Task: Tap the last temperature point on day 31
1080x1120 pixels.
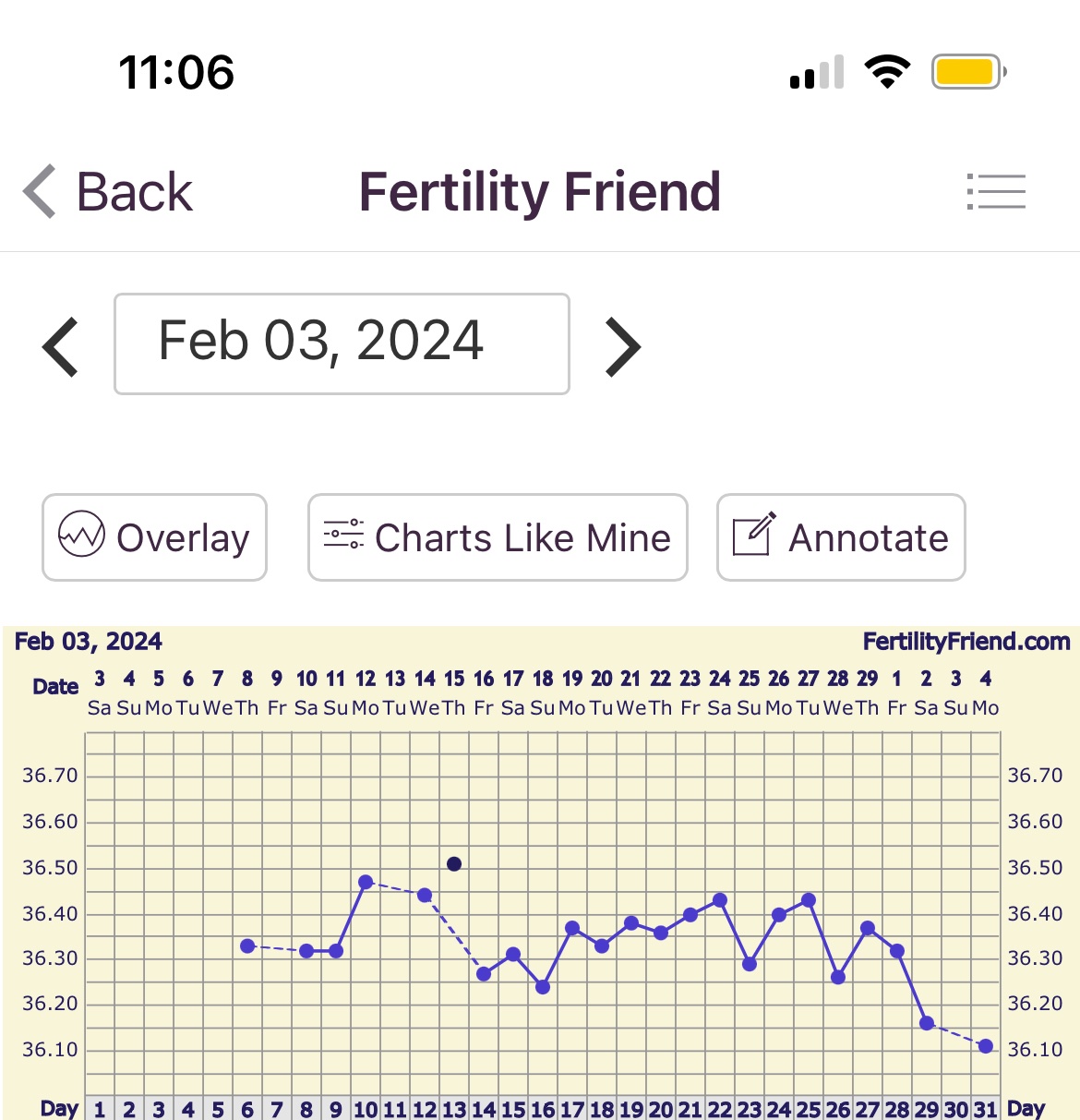Action: 986,1046
